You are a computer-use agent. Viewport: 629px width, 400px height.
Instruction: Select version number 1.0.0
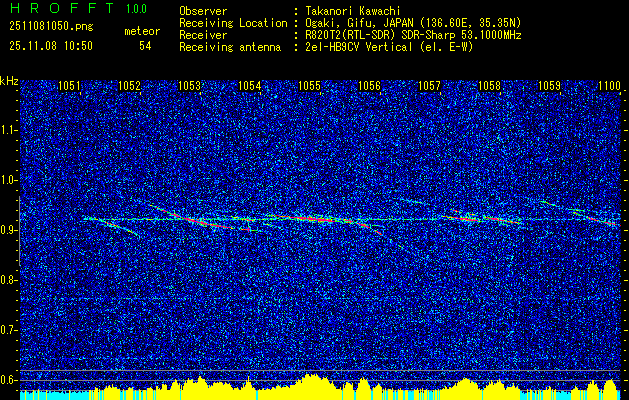(x=136, y=8)
